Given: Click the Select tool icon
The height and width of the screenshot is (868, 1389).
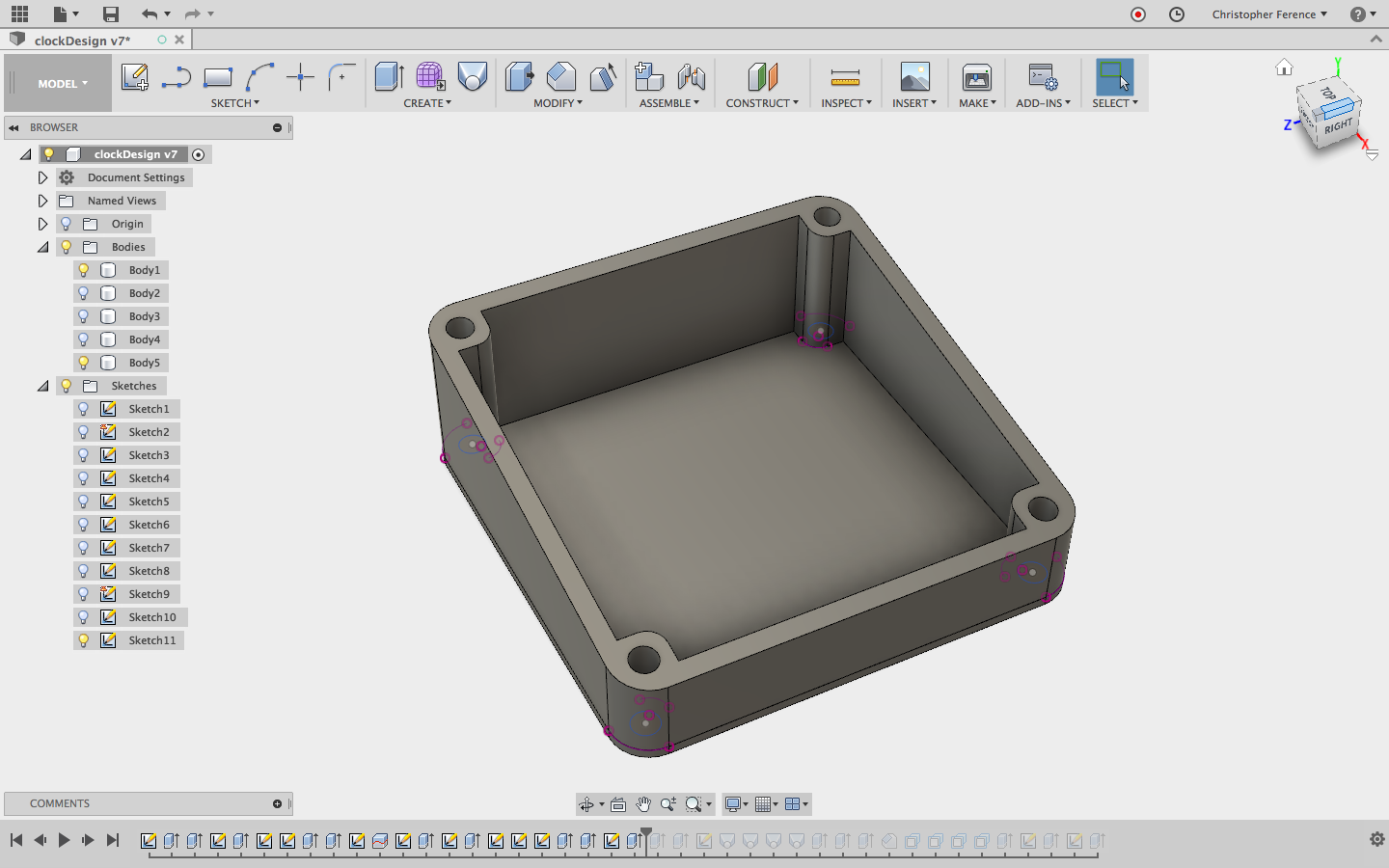Looking at the screenshot, I should click(1115, 77).
